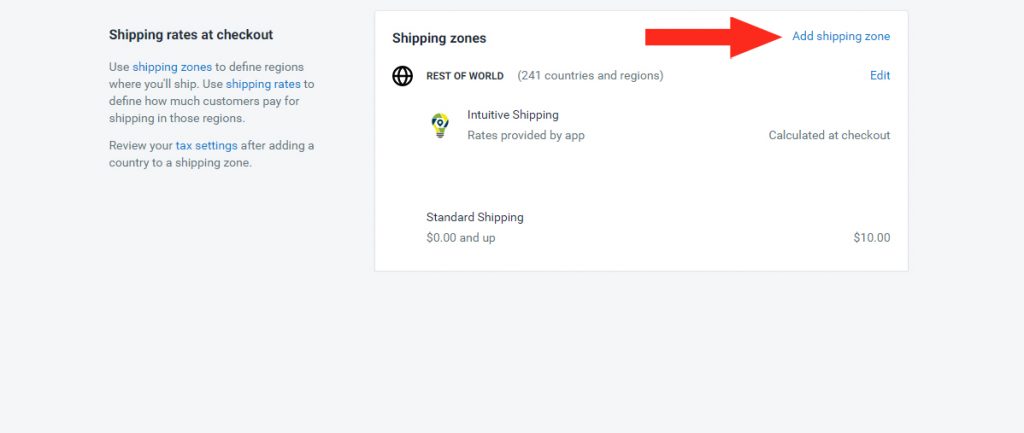
Task: Click the globe icon for Rest of World
Action: 402,76
